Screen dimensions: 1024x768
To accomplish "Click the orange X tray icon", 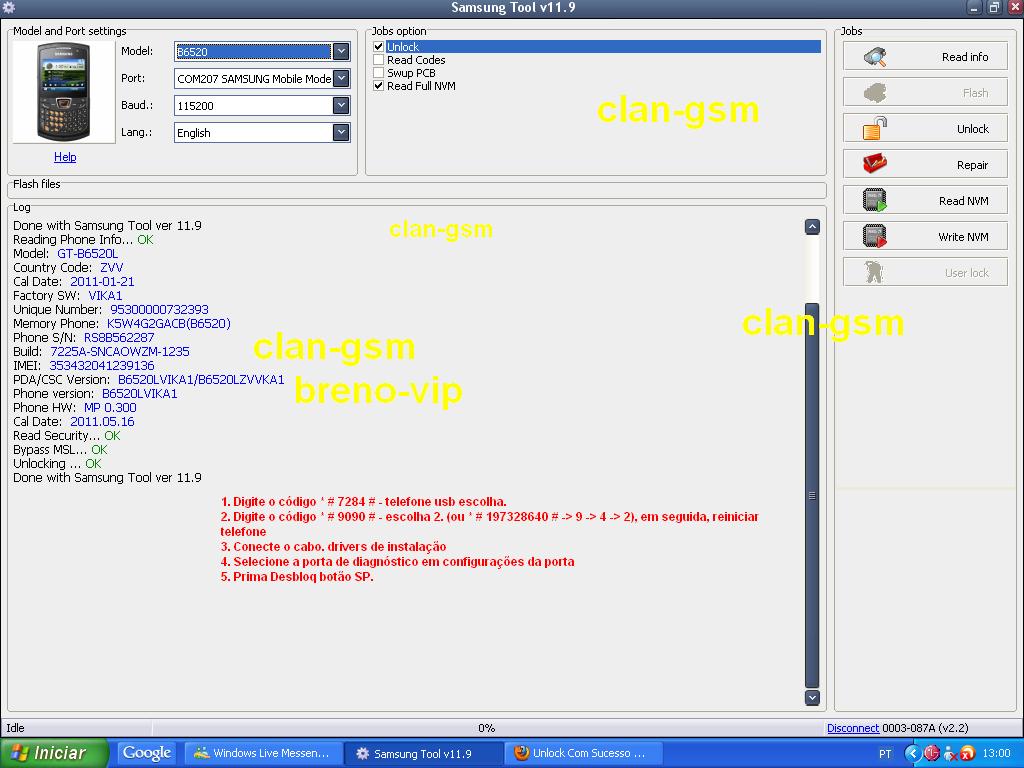I will click(x=968, y=753).
